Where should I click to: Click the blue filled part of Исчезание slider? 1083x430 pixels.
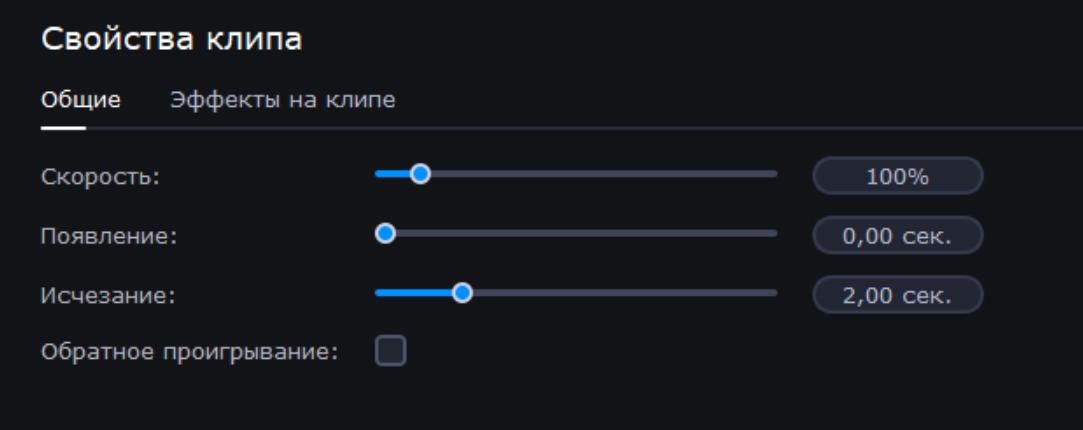click(414, 293)
